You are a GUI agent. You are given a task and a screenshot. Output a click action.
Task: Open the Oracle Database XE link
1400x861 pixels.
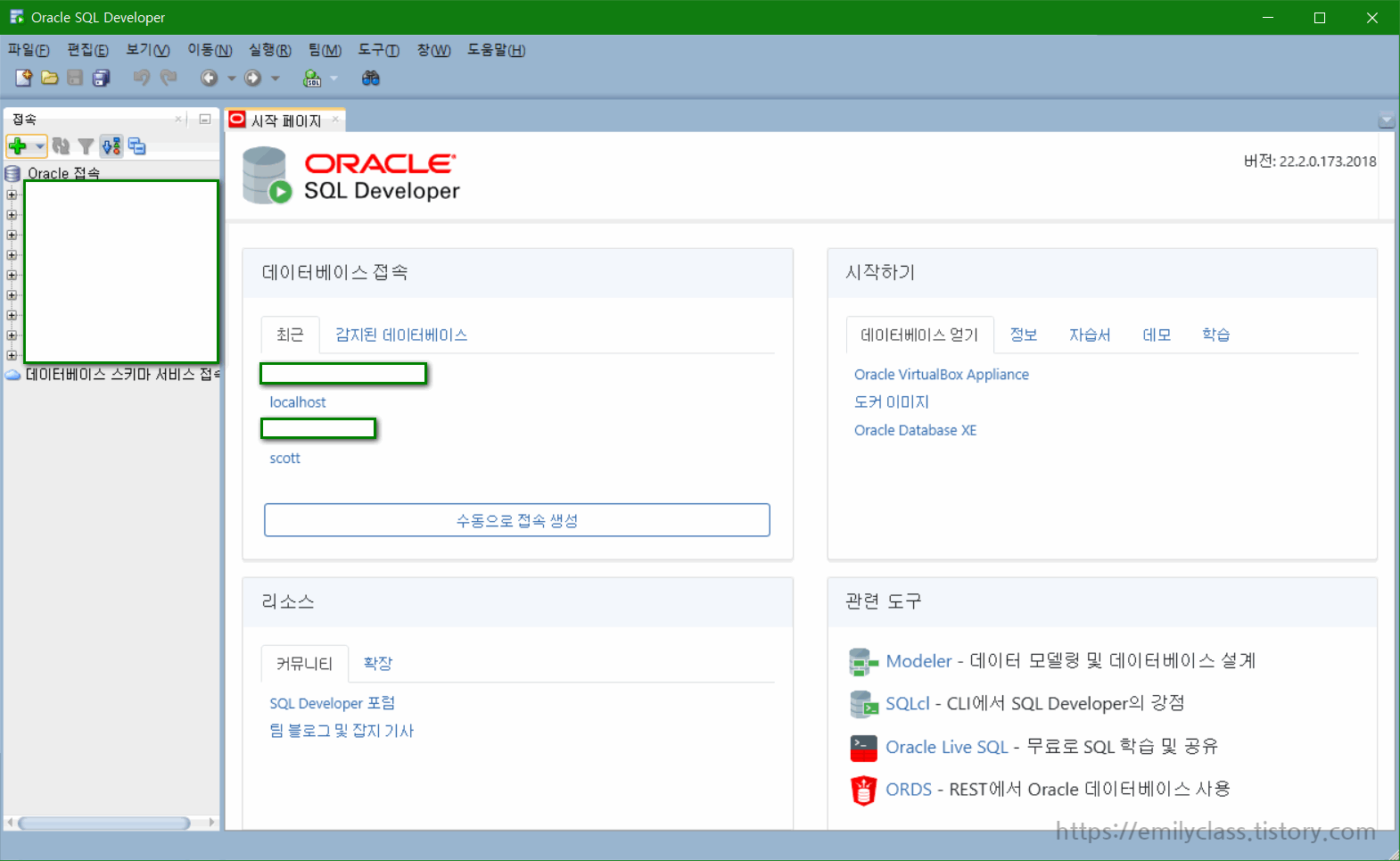coord(915,430)
